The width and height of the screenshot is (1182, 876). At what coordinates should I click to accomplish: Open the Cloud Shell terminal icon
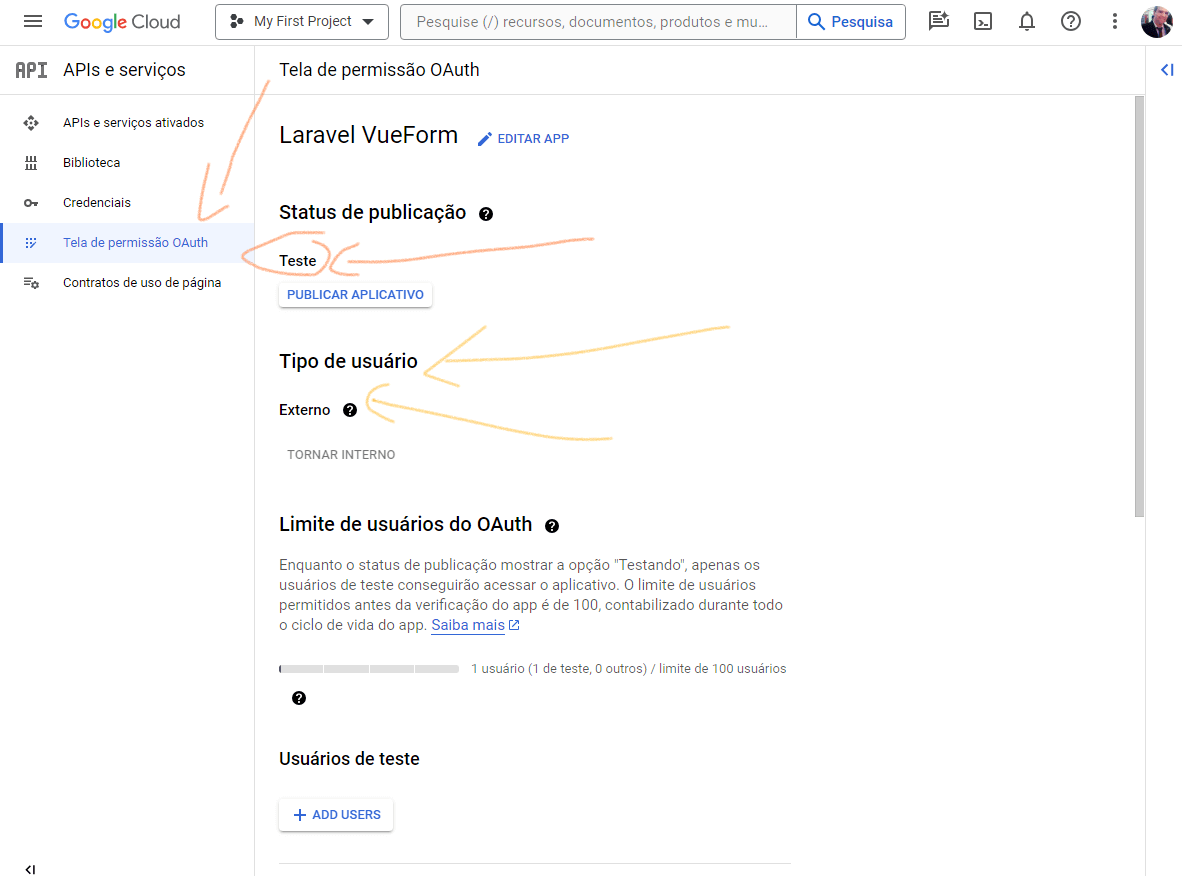tap(983, 21)
